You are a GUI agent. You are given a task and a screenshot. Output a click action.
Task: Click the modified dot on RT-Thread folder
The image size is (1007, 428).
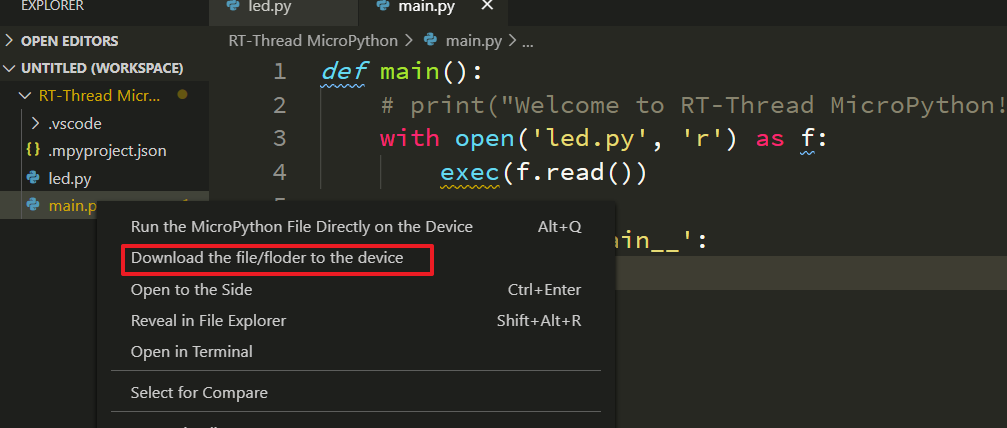point(182,95)
